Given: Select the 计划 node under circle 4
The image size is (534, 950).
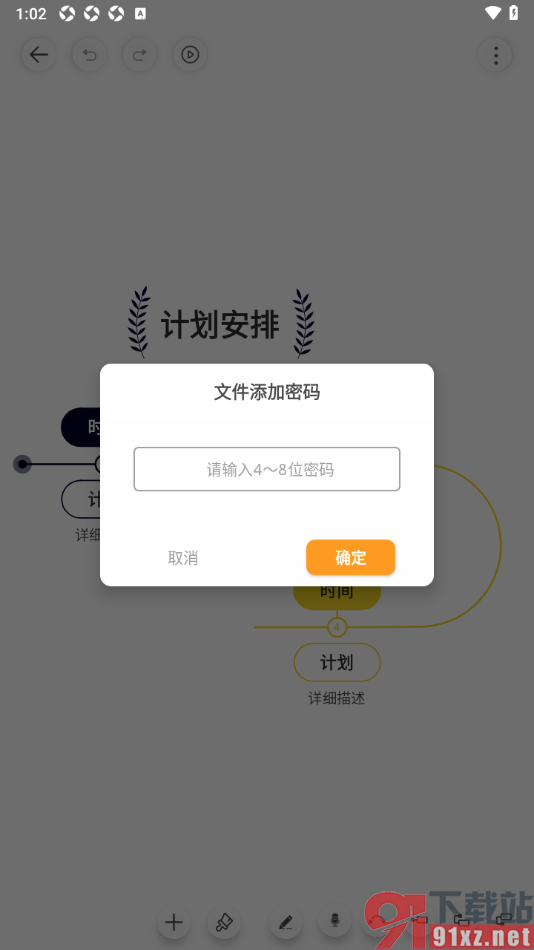Looking at the screenshot, I should coord(337,663).
